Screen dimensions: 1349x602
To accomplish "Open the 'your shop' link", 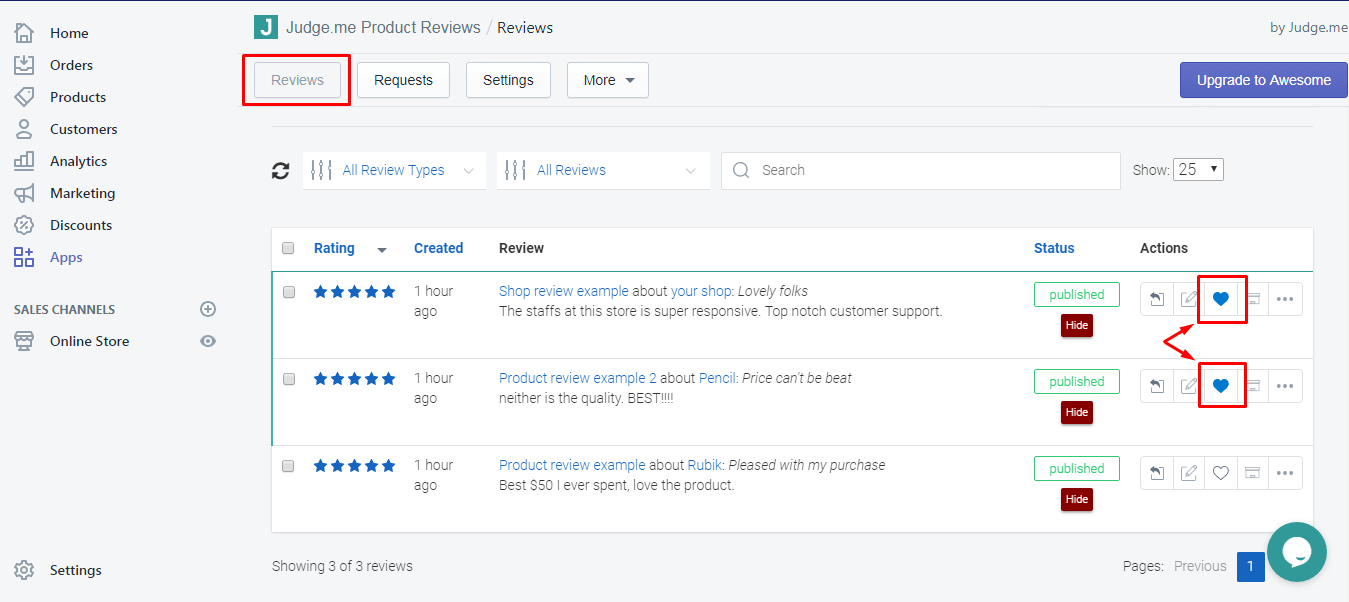I will (701, 291).
